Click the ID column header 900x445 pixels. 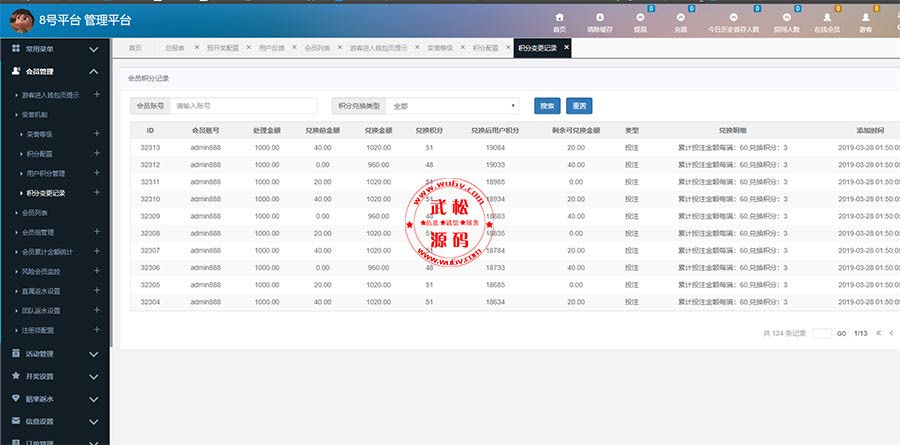pos(150,131)
